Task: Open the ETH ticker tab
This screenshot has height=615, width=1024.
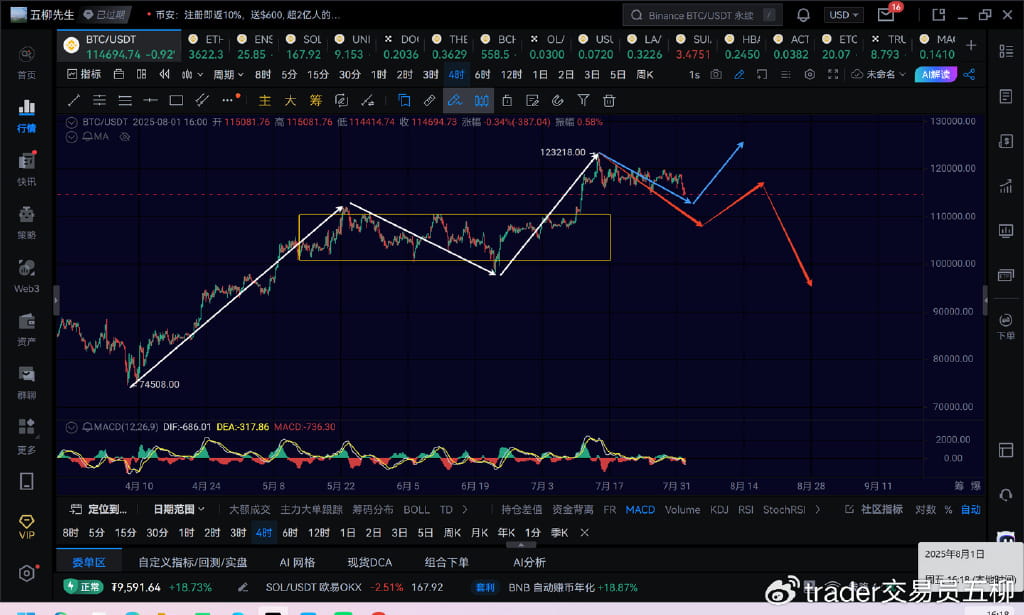Action: [x=206, y=47]
